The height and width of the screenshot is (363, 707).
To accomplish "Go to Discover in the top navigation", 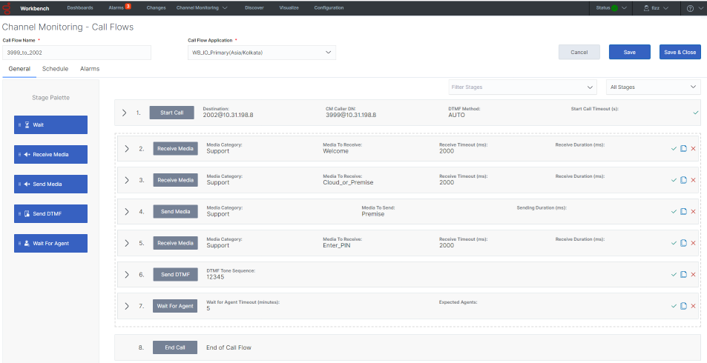I will point(254,8).
